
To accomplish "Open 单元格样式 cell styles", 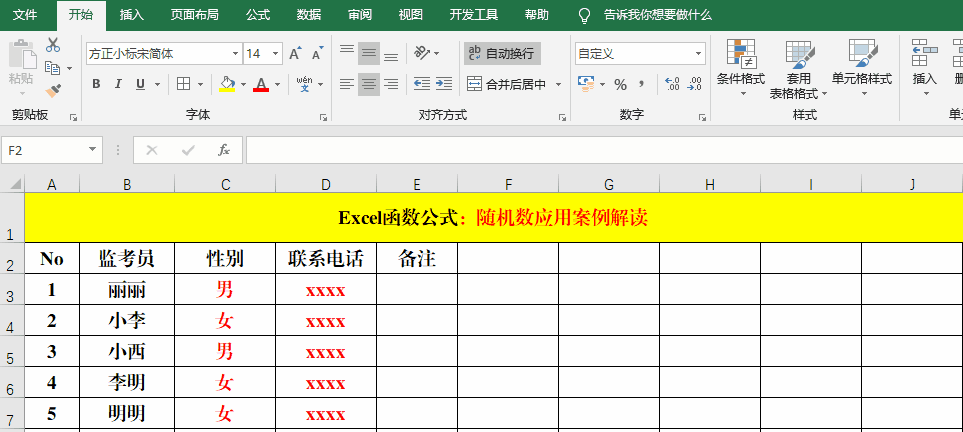I will tap(862, 68).
